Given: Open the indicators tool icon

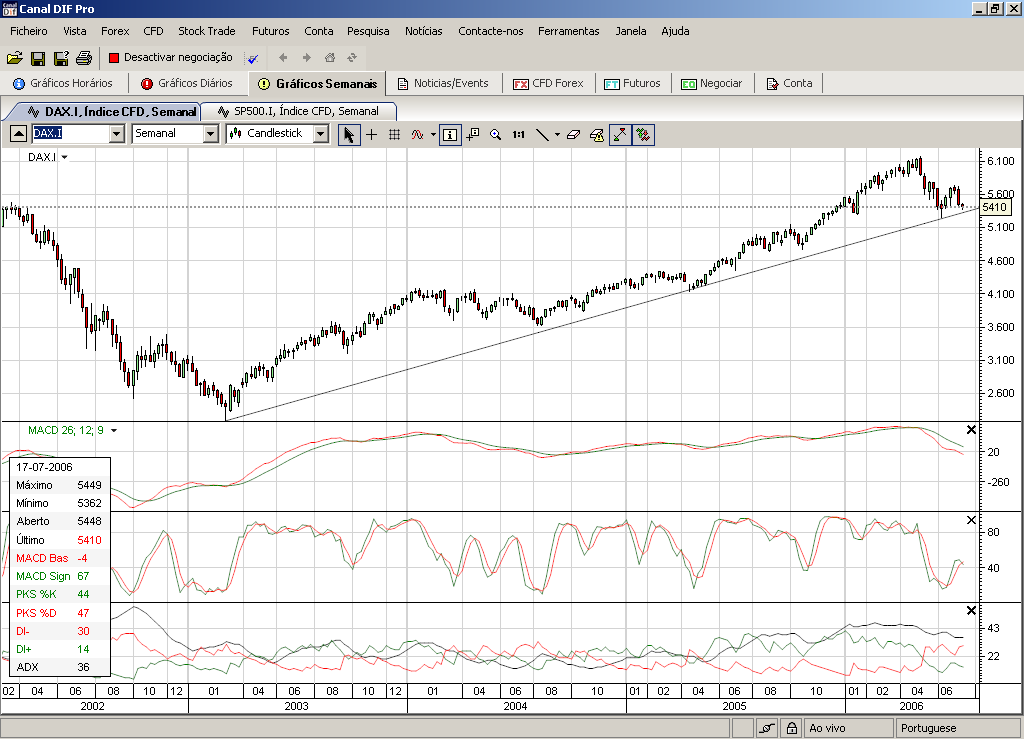Looking at the screenshot, I should point(417,134).
